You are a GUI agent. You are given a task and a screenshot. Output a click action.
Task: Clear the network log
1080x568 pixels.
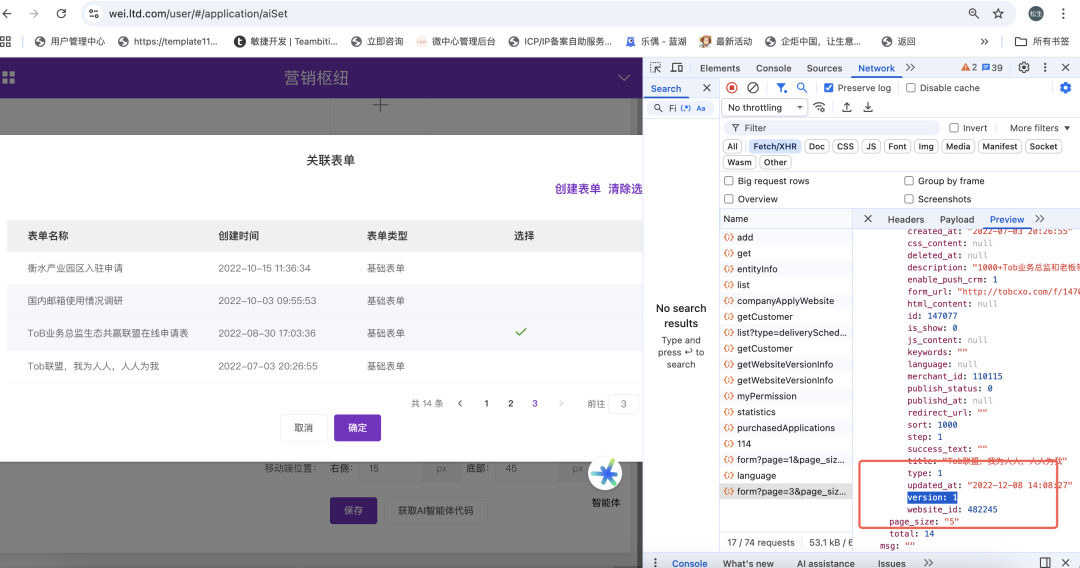[753, 88]
